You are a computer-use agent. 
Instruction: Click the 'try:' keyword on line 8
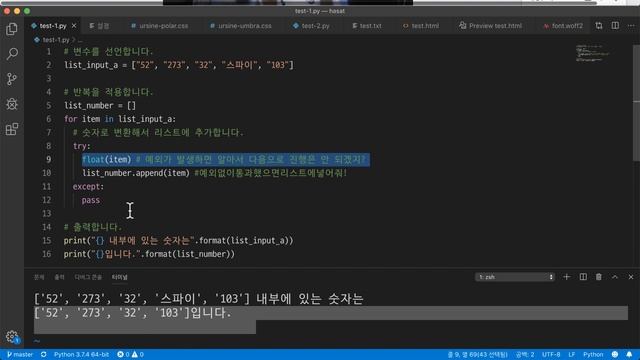82,146
